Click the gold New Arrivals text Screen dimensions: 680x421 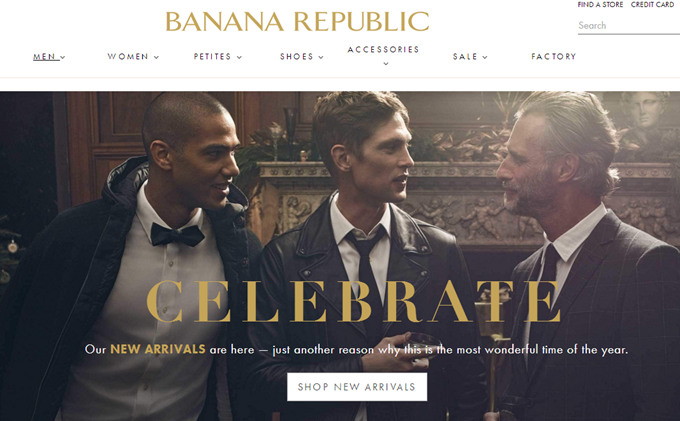pos(158,349)
